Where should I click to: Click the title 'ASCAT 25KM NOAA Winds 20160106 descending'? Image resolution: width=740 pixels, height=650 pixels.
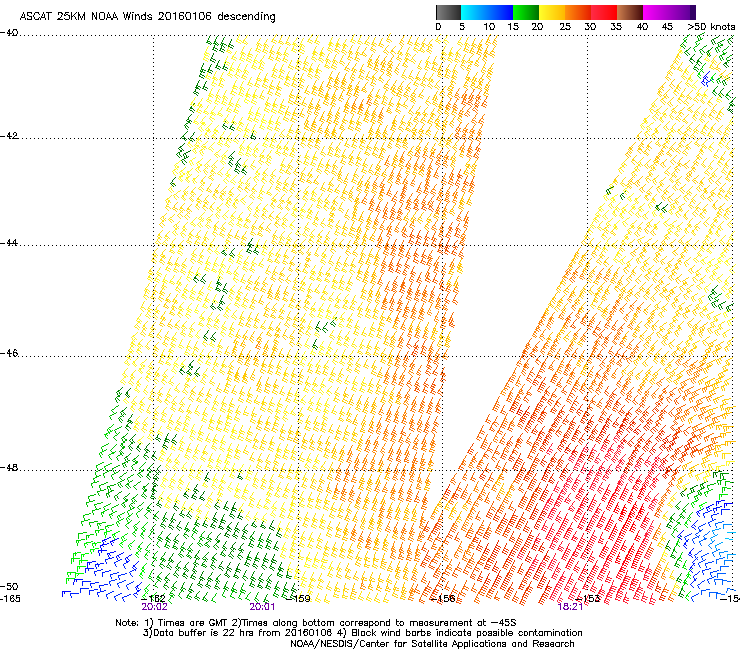point(148,16)
